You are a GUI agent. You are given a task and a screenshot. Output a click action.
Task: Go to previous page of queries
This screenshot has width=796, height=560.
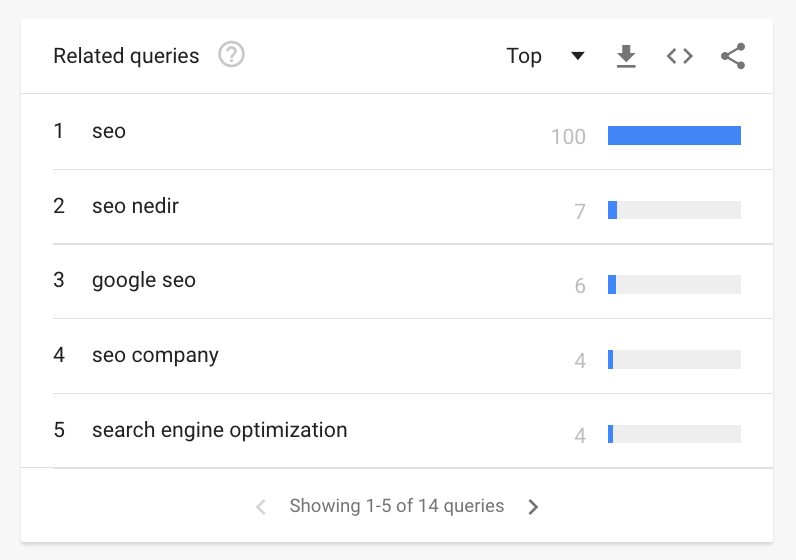tap(261, 506)
